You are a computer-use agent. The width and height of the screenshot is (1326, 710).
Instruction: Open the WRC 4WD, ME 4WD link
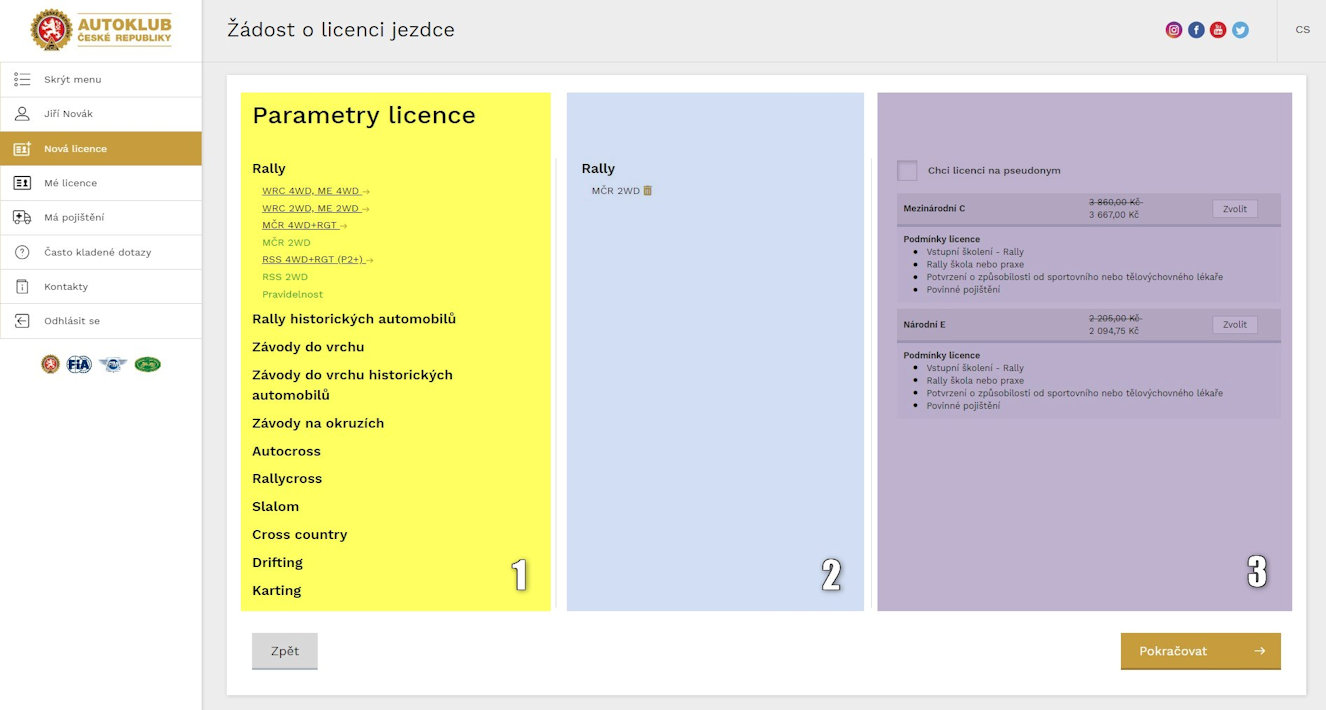[x=310, y=190]
